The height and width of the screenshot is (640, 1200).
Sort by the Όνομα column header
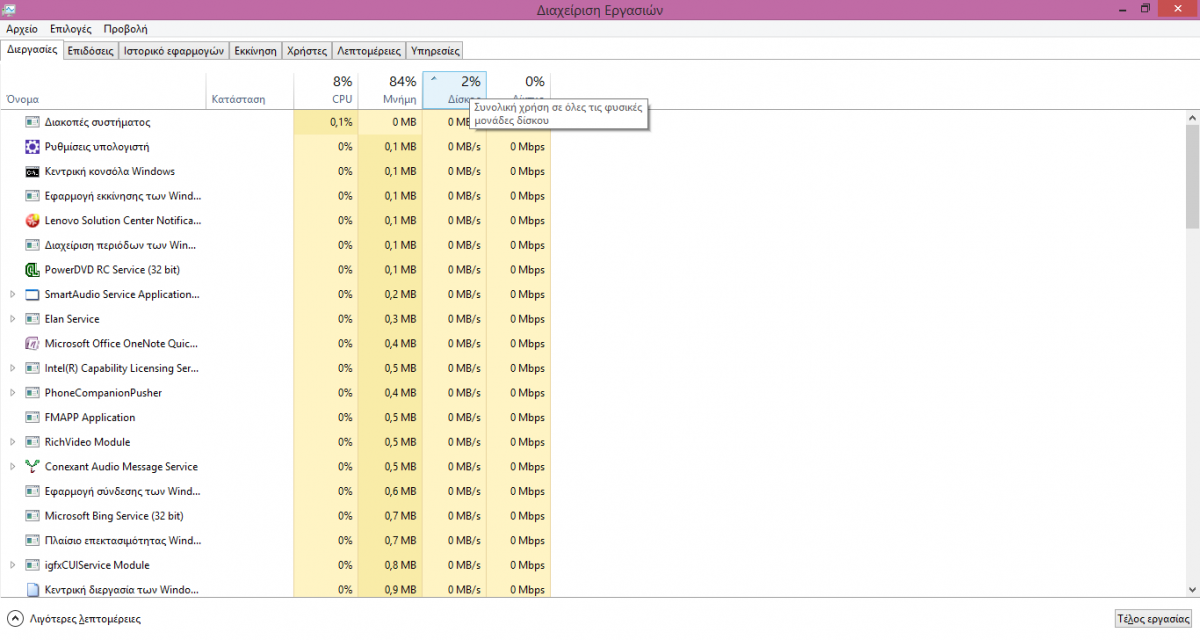tap(104, 90)
